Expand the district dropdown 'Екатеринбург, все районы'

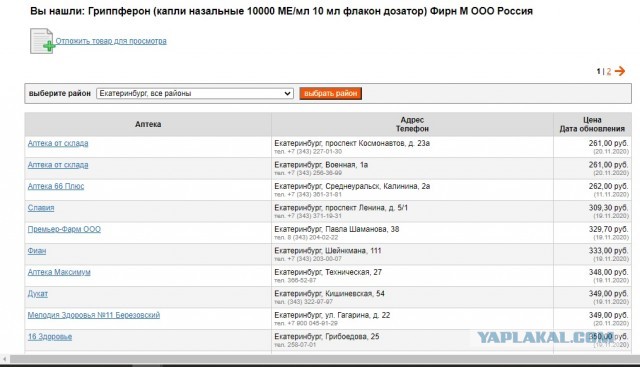click(195, 93)
